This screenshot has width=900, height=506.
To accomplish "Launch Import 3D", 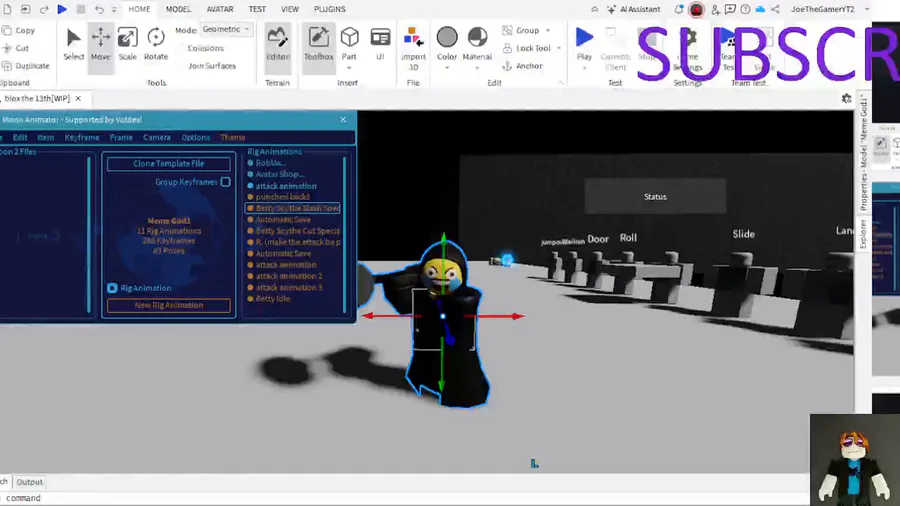I will point(413,48).
